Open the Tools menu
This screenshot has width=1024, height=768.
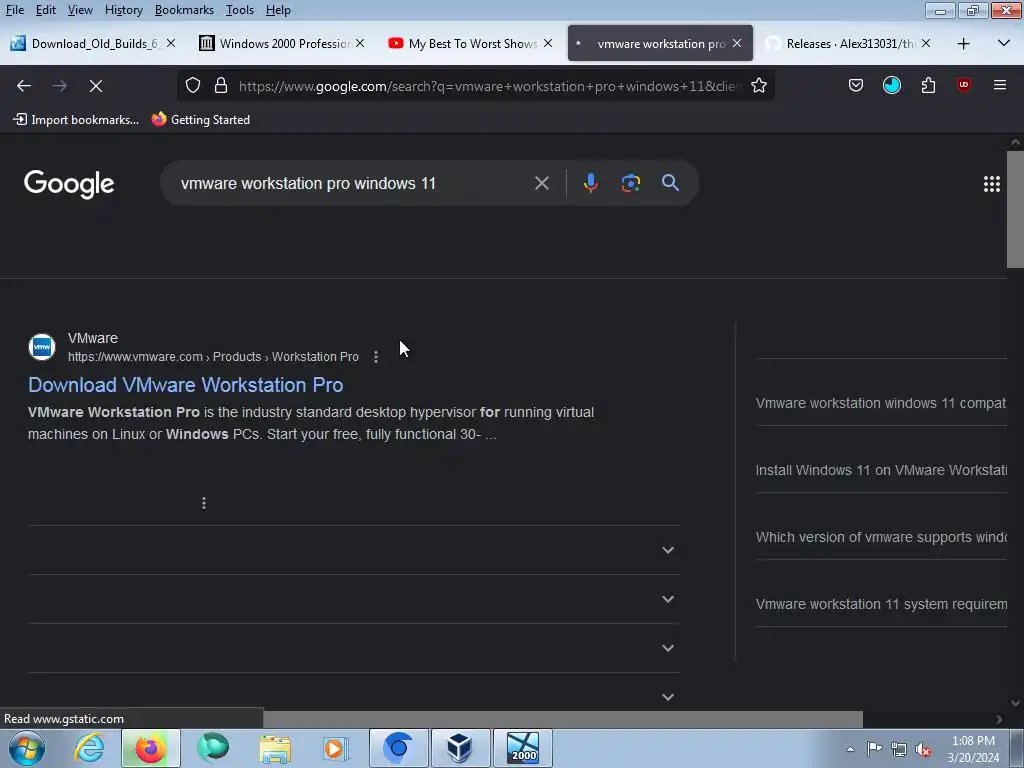240,10
